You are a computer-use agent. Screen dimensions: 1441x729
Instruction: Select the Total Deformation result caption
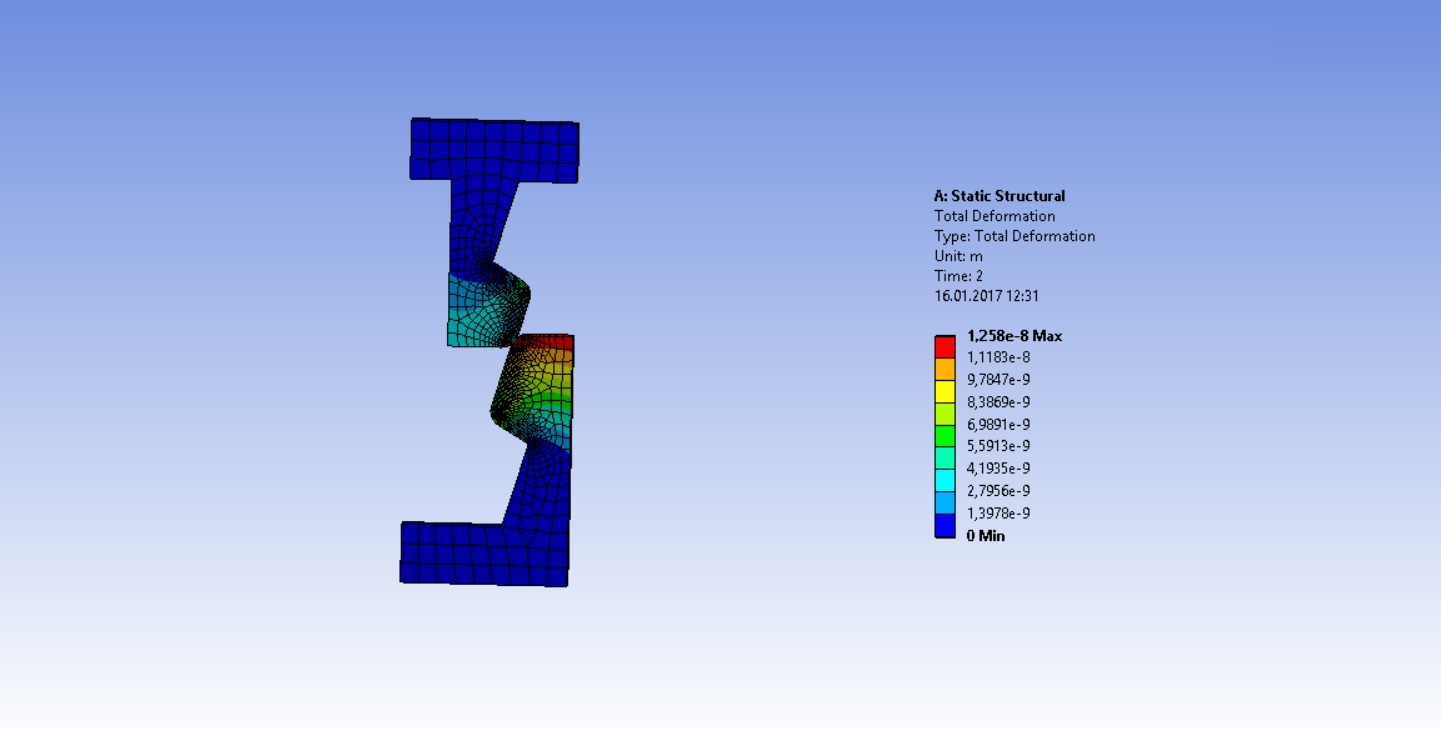click(x=995, y=216)
